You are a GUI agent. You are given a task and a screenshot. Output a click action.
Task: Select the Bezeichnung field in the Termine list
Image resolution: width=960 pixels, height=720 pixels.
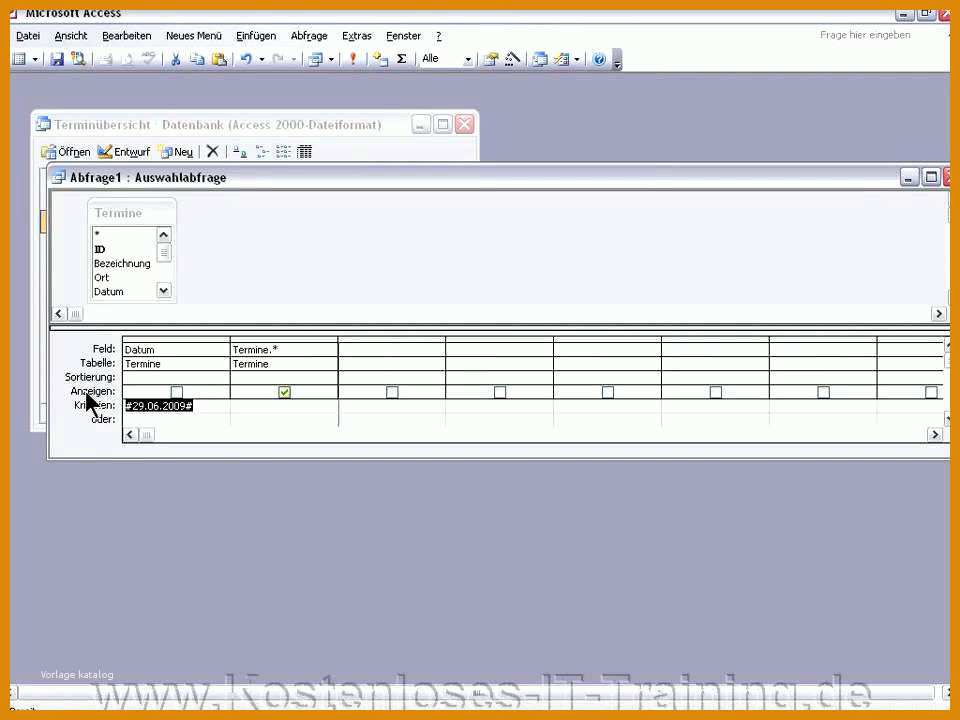pyautogui.click(x=122, y=264)
